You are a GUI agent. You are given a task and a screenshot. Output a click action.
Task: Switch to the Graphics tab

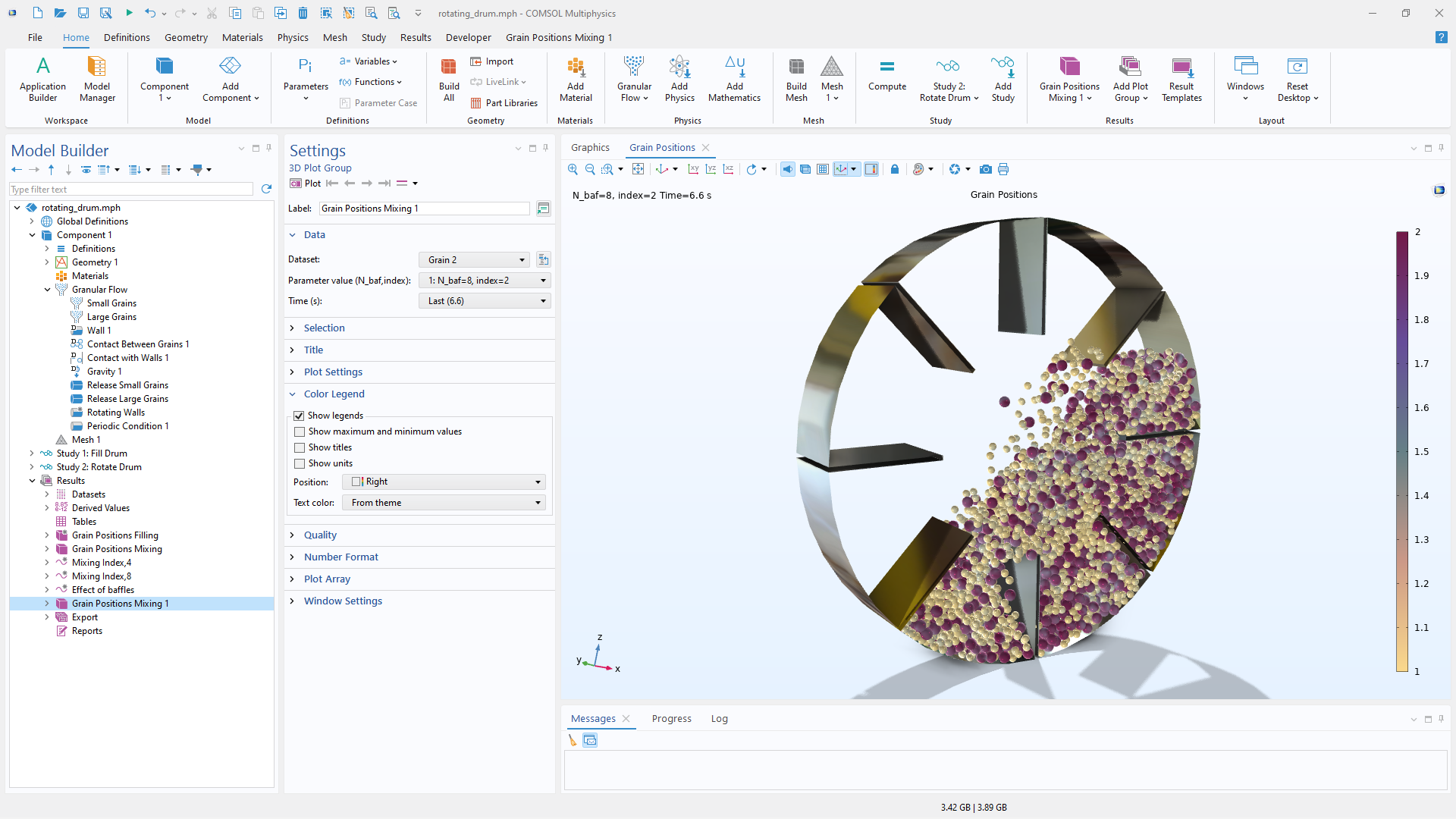[590, 148]
